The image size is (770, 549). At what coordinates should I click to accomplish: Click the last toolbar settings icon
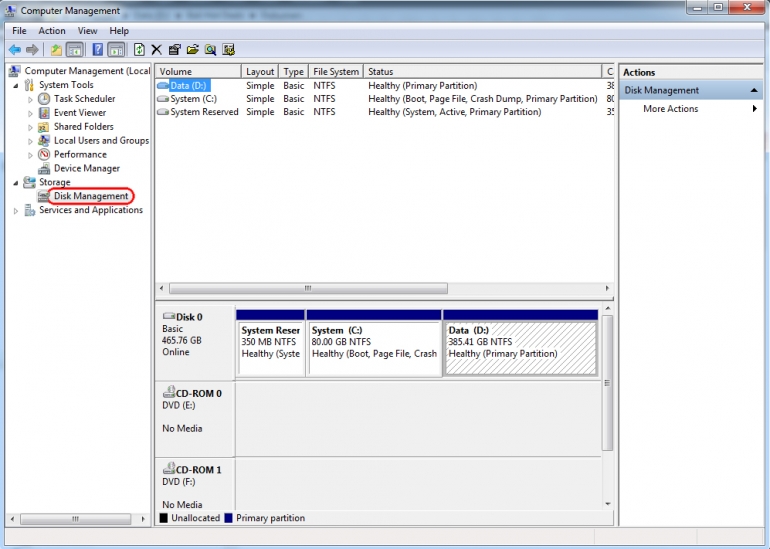[x=228, y=50]
